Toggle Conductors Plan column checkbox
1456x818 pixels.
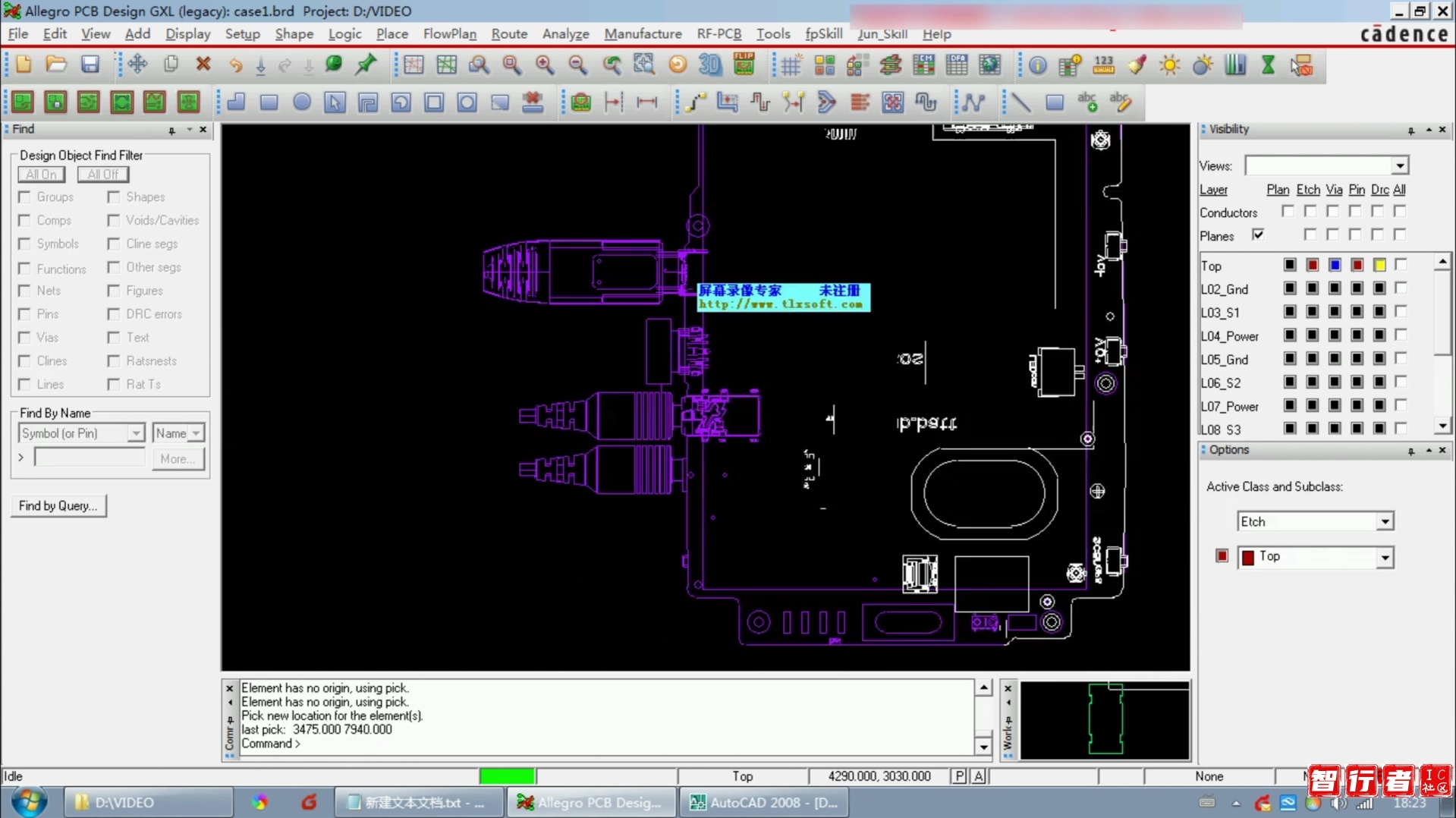point(1288,212)
